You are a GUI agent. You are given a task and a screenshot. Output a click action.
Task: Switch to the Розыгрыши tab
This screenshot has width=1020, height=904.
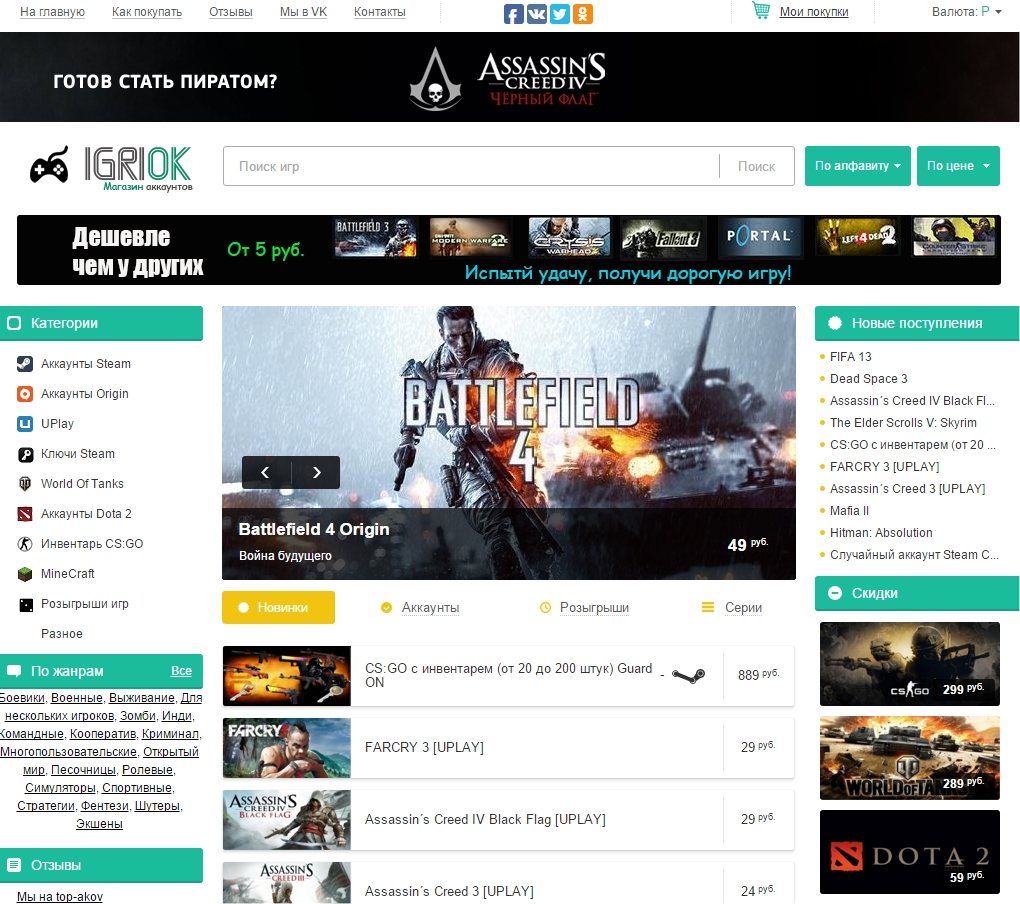584,607
